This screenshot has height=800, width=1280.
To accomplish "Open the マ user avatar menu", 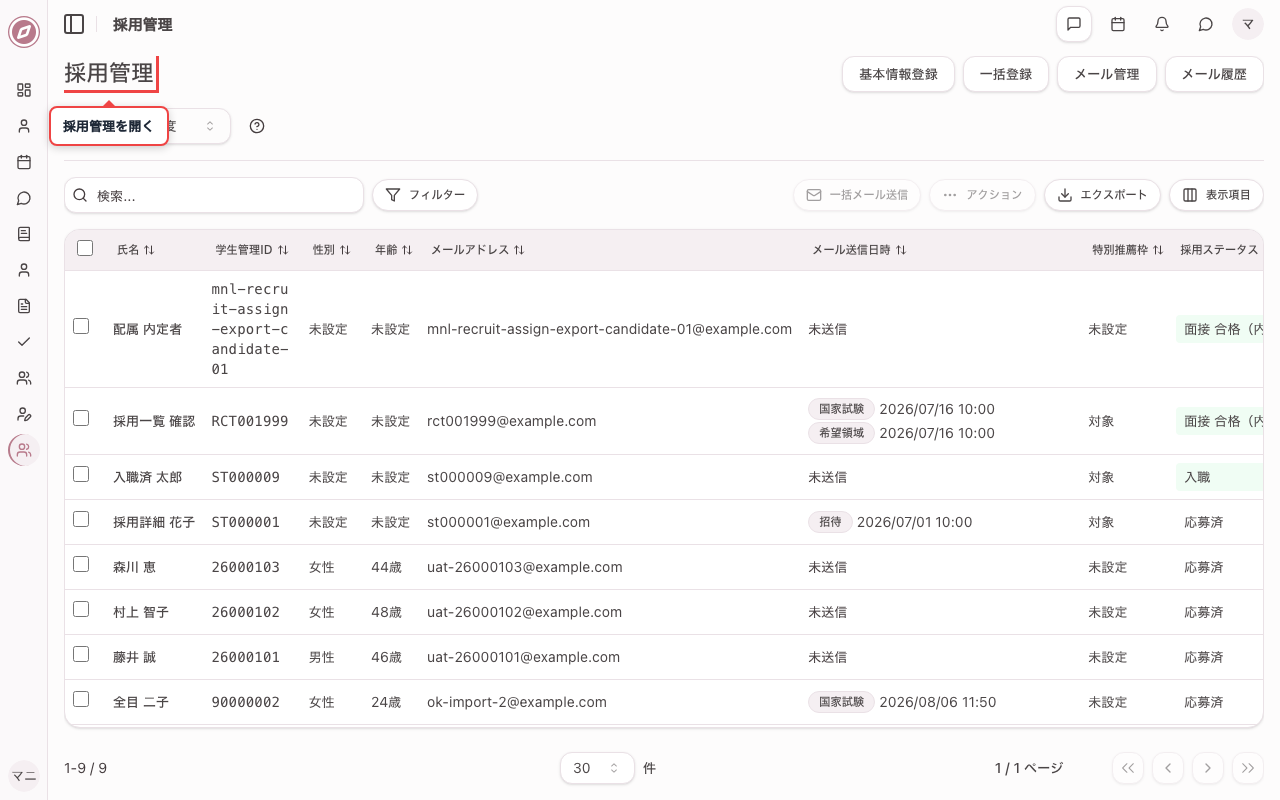I will (1248, 24).
